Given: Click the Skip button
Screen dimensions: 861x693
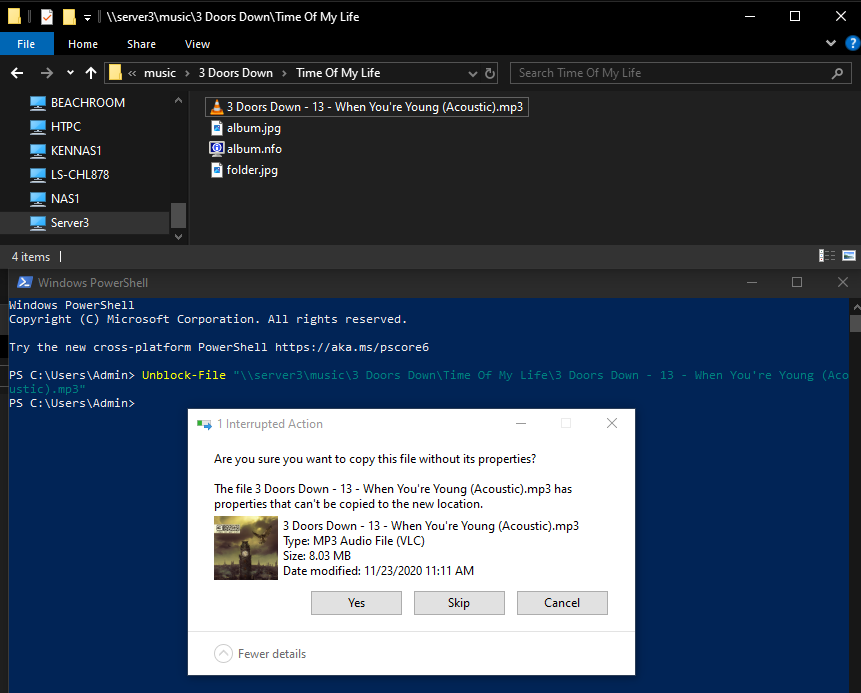Looking at the screenshot, I should [x=459, y=603].
